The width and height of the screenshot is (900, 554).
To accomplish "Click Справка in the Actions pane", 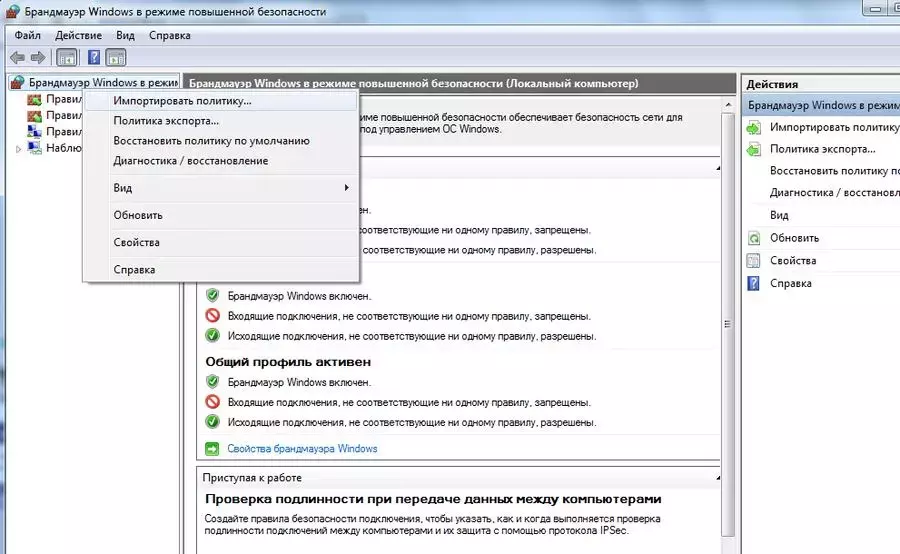I will coord(790,283).
